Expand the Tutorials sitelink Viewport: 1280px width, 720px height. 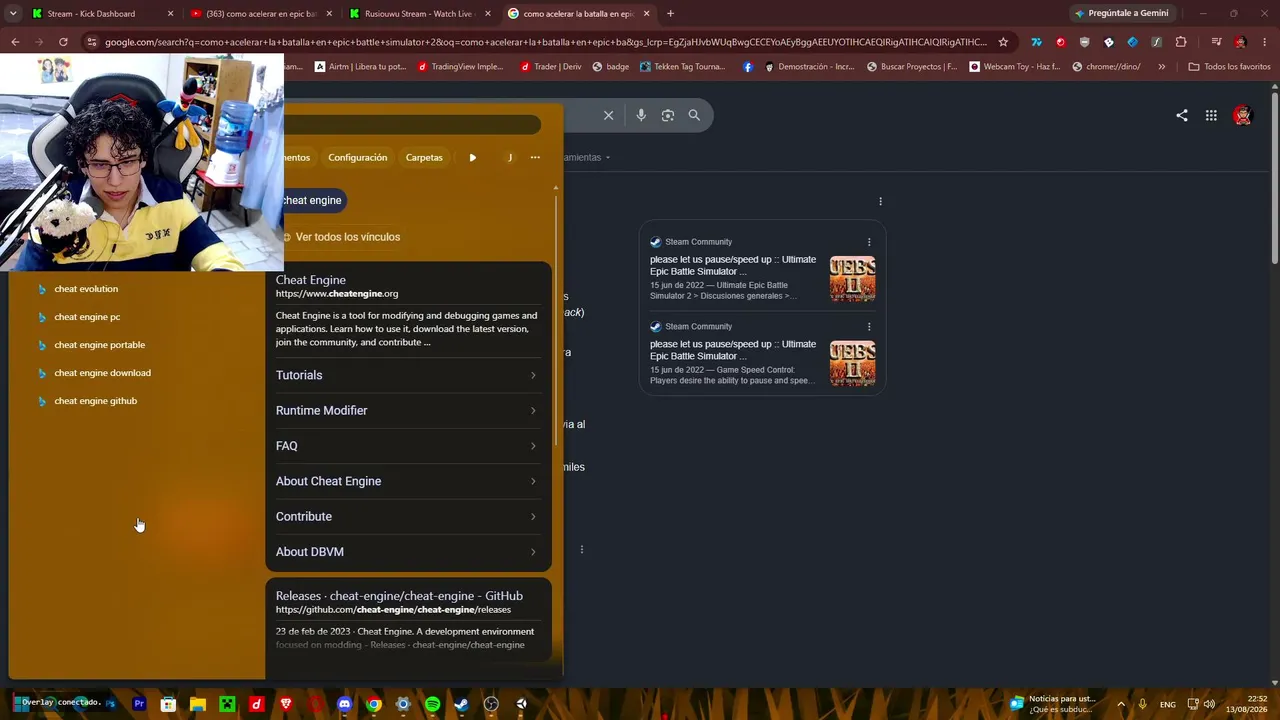[x=407, y=375]
